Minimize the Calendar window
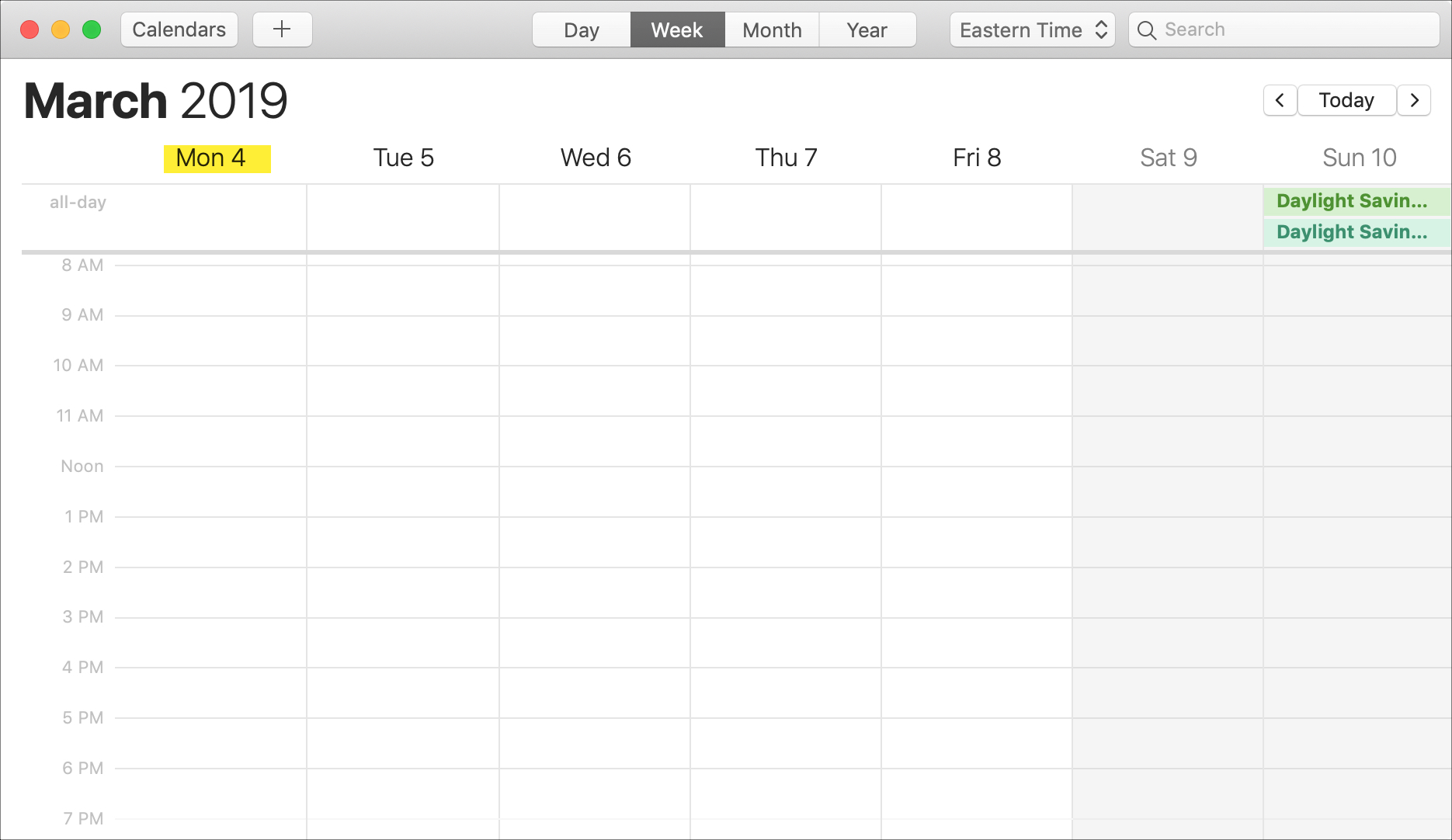 pyautogui.click(x=61, y=30)
